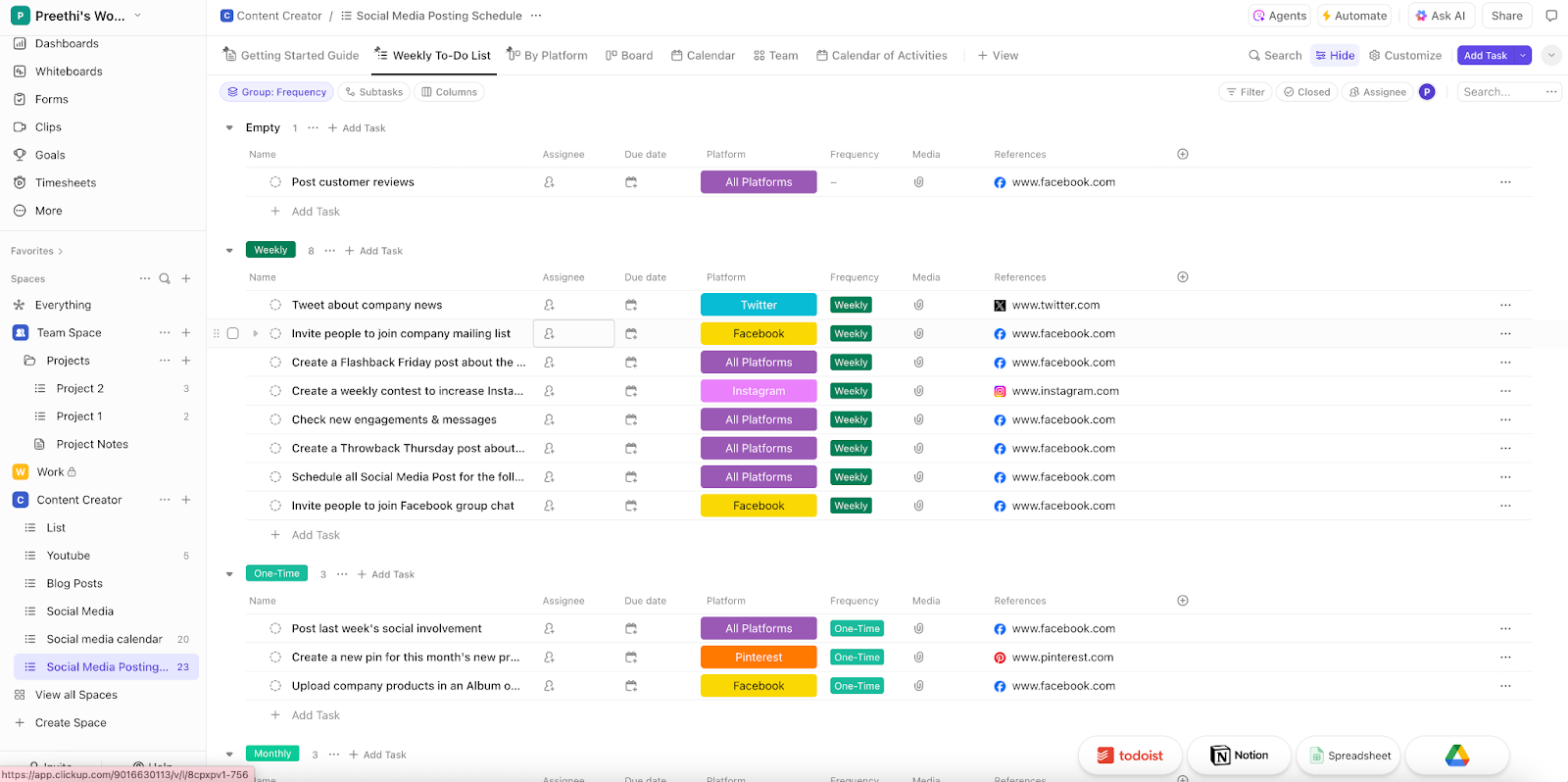Click assignee icon for Post customer reviews

click(x=549, y=182)
